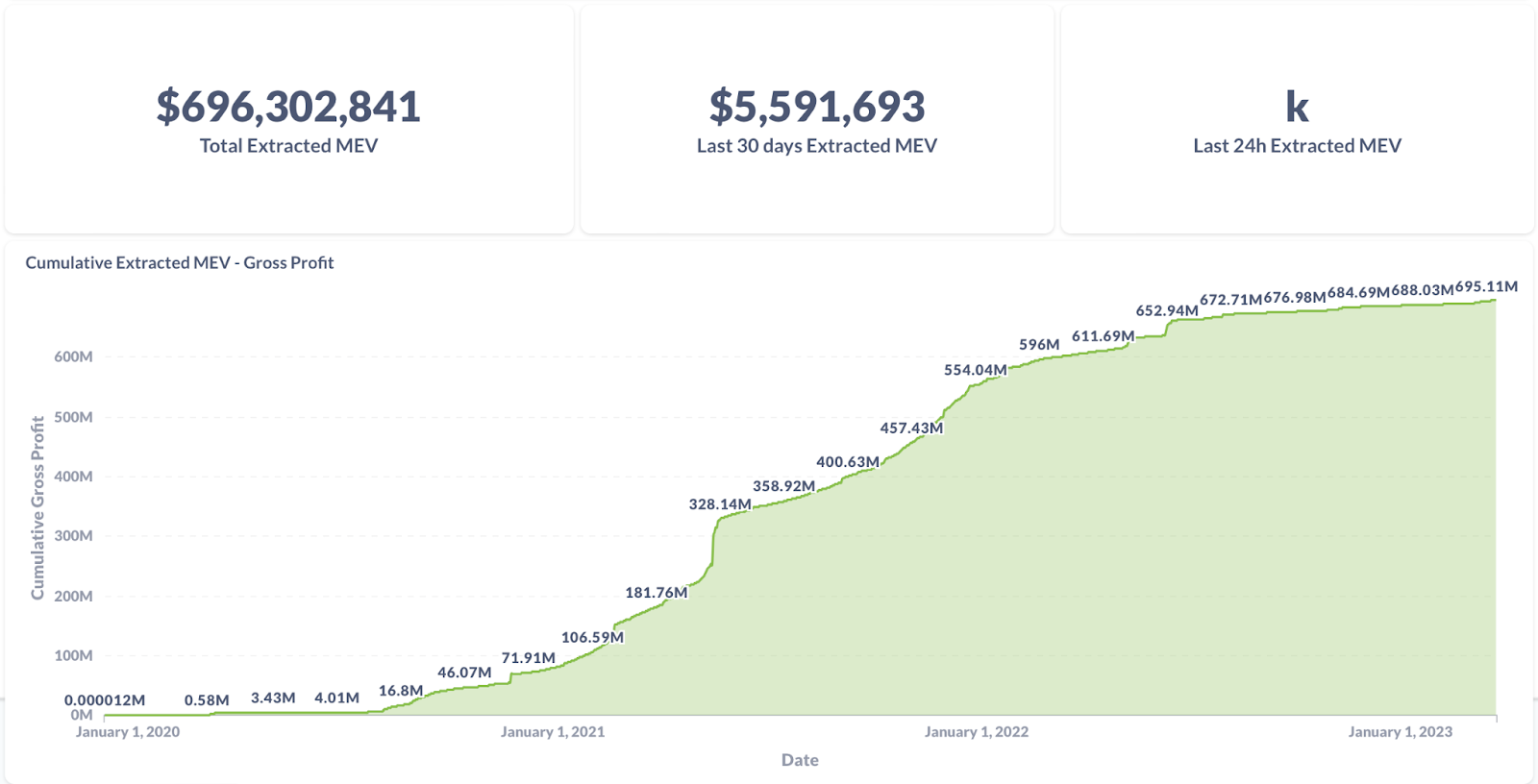This screenshot has height=784, width=1538.
Task: Select Last 30 days Extracted MEV label
Action: 817,146
